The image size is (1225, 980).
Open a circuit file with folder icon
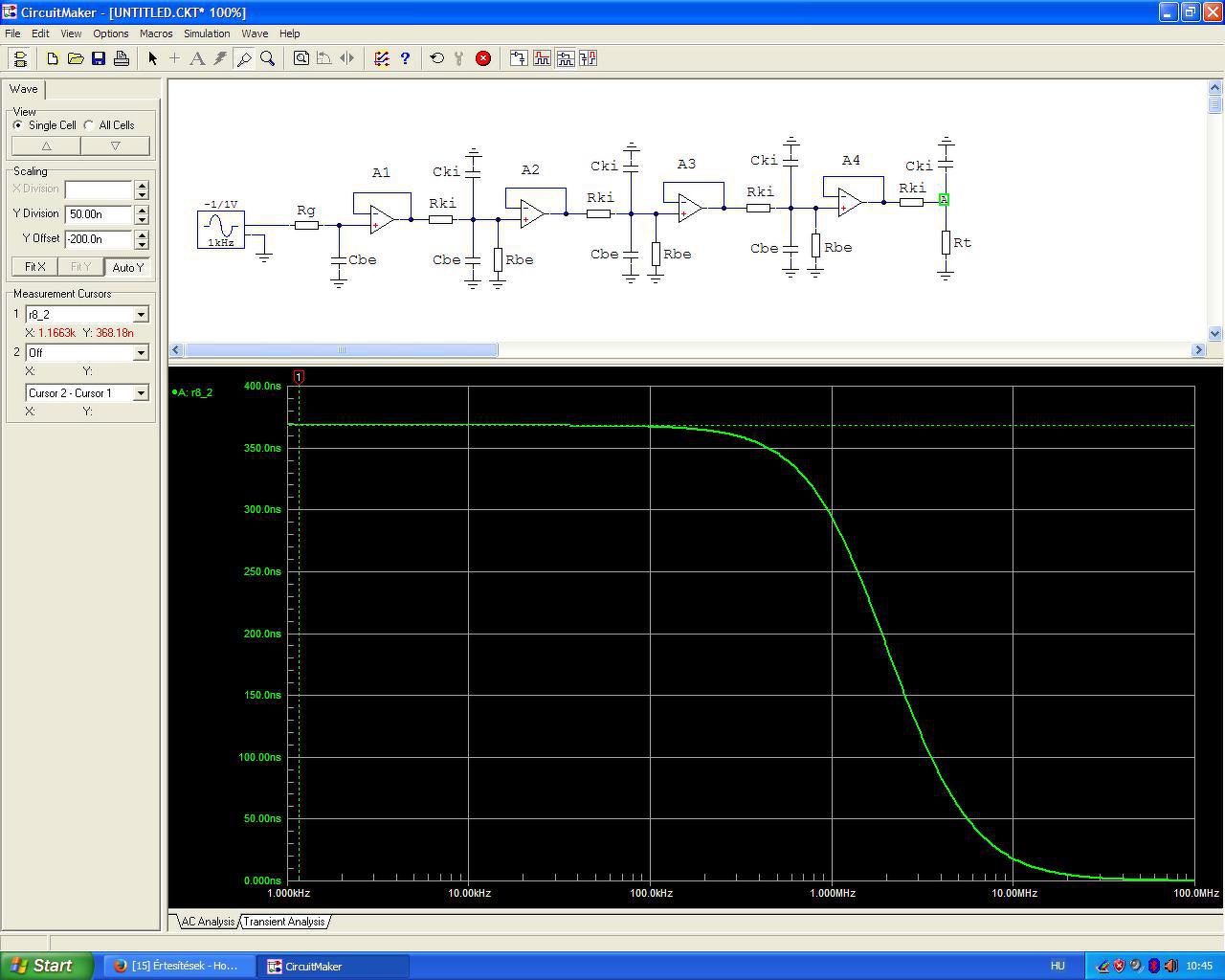click(x=76, y=58)
